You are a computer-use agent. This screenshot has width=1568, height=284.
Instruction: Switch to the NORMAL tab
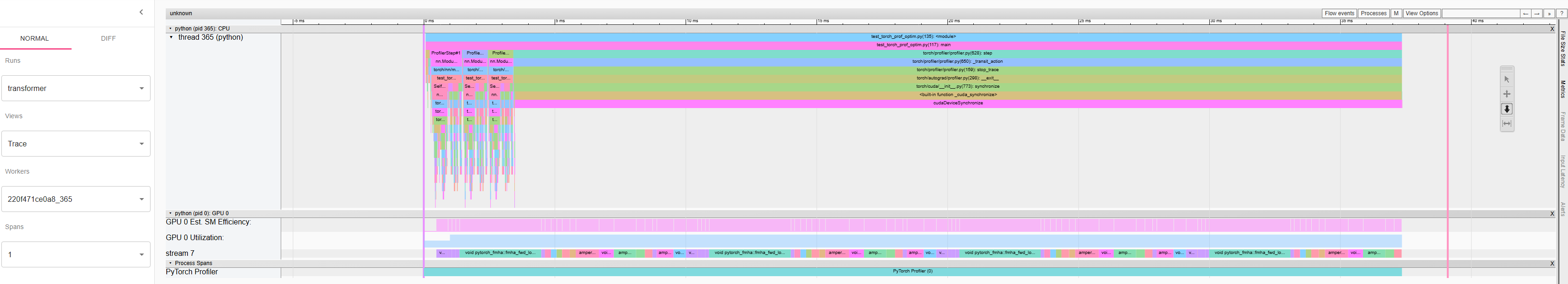35,38
